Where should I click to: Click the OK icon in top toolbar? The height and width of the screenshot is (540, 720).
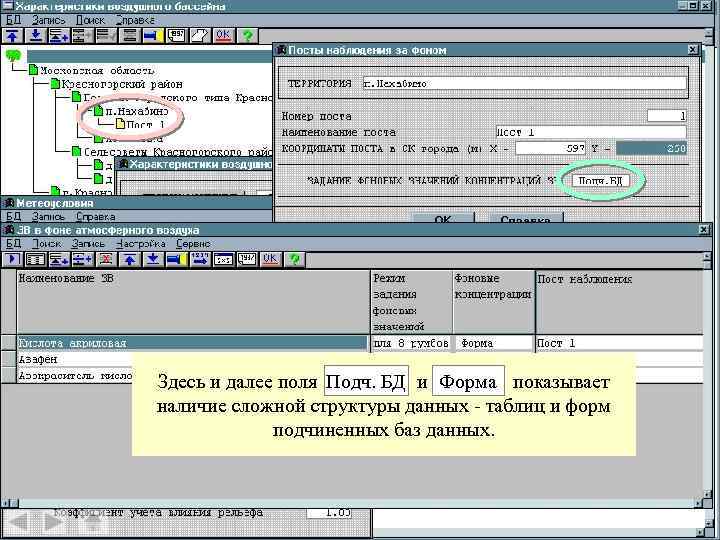[x=223, y=35]
